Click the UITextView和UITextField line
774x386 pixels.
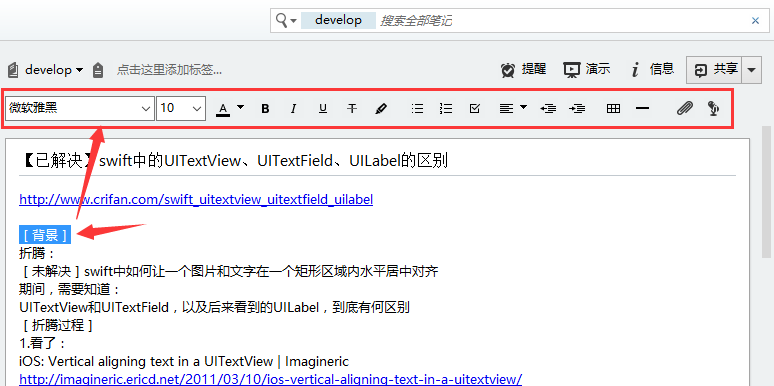click(x=214, y=308)
